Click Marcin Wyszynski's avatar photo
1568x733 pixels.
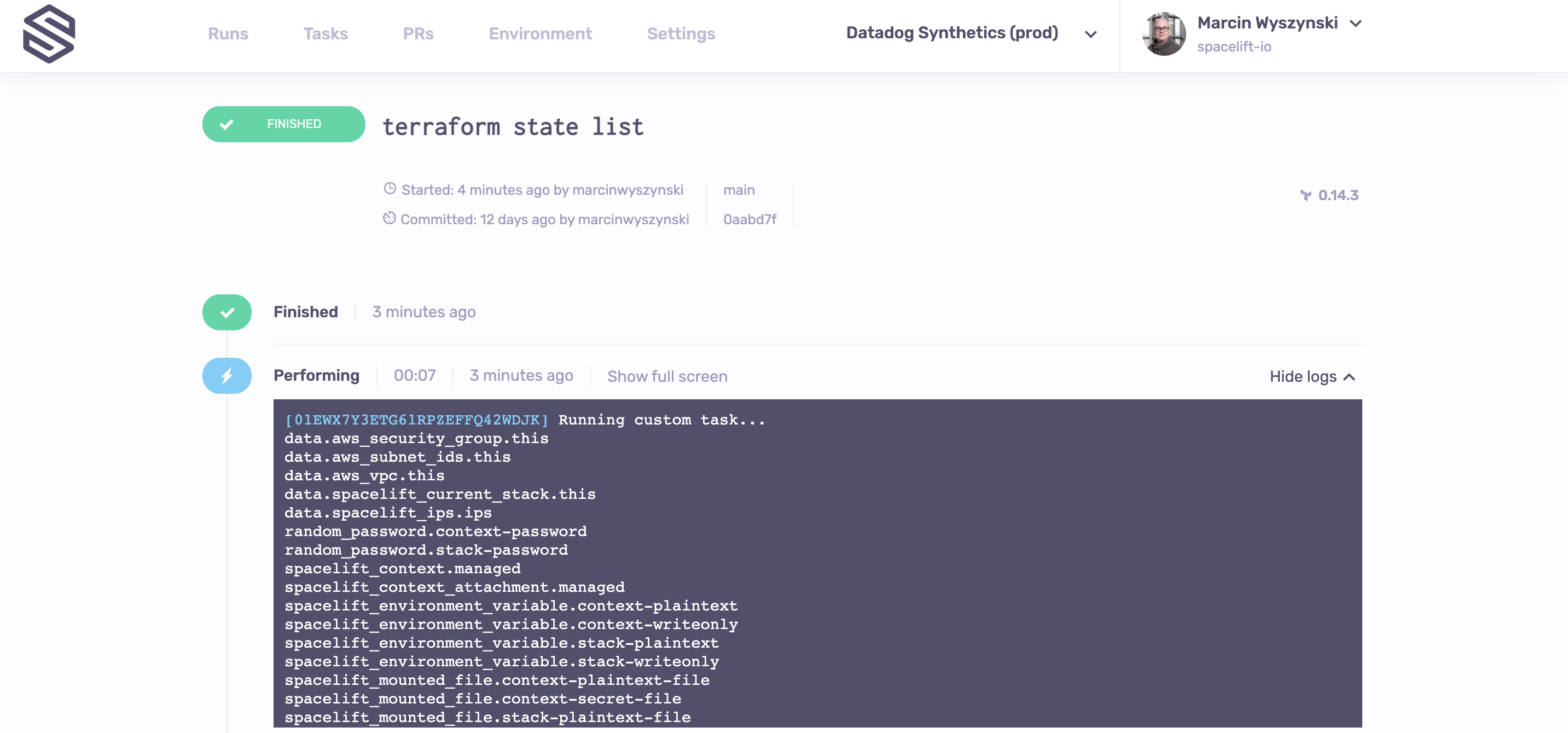pos(1163,34)
